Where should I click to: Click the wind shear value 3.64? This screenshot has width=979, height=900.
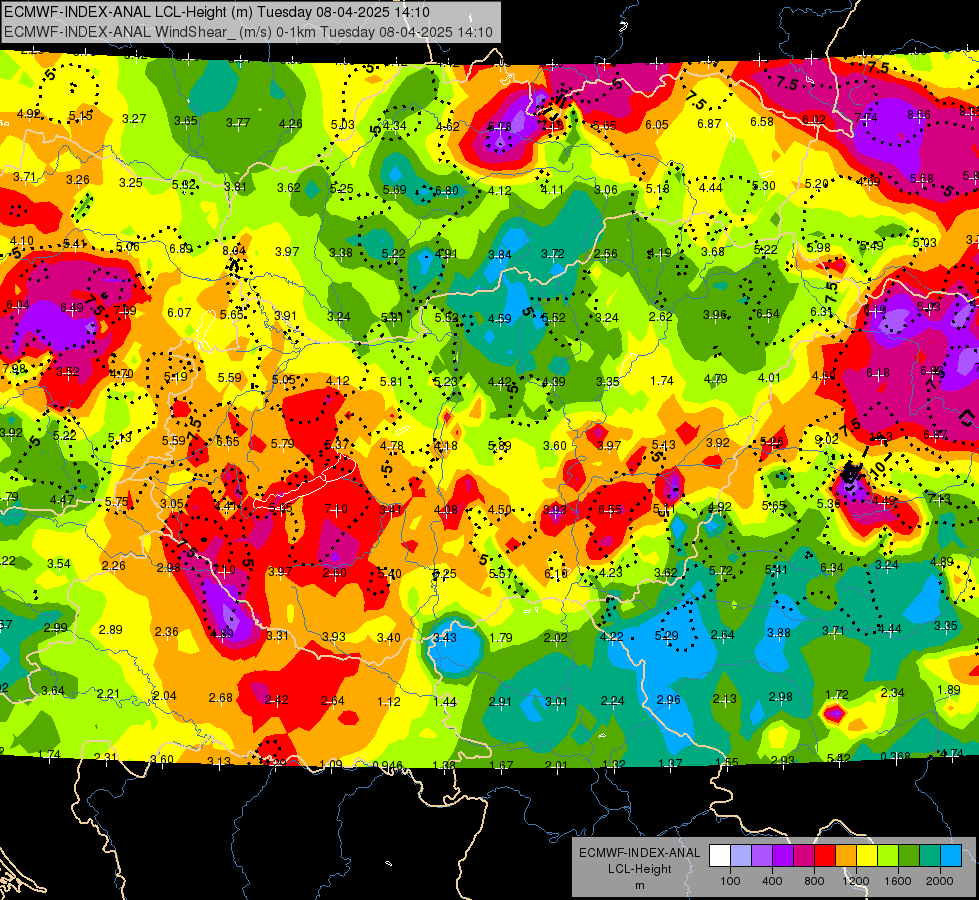53,691
